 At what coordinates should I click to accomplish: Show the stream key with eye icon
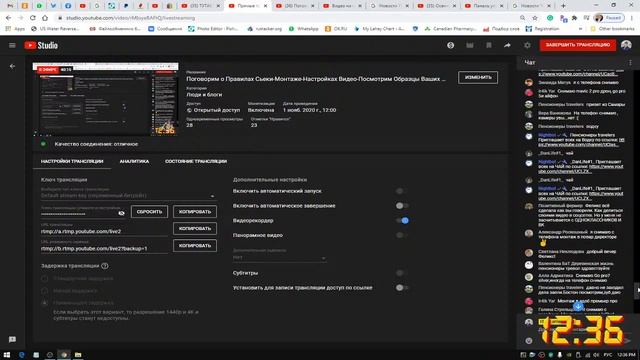pos(121,213)
